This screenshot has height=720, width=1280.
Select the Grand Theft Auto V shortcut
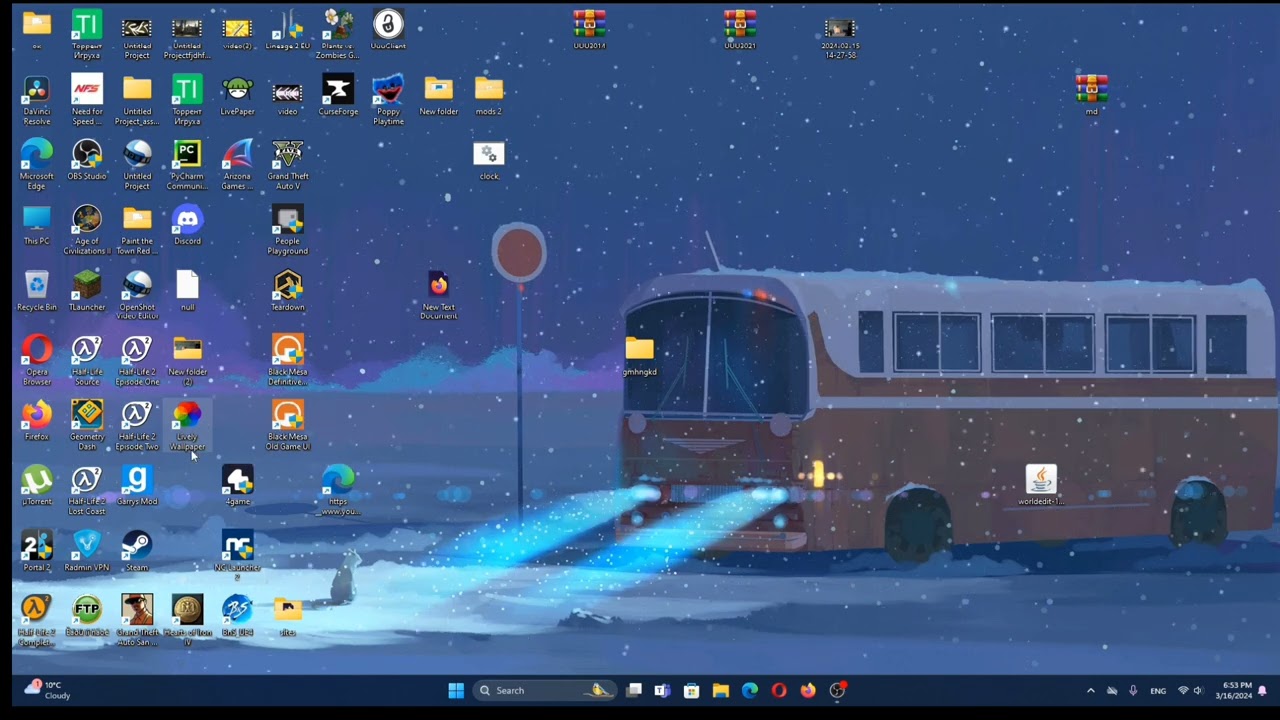(x=288, y=165)
